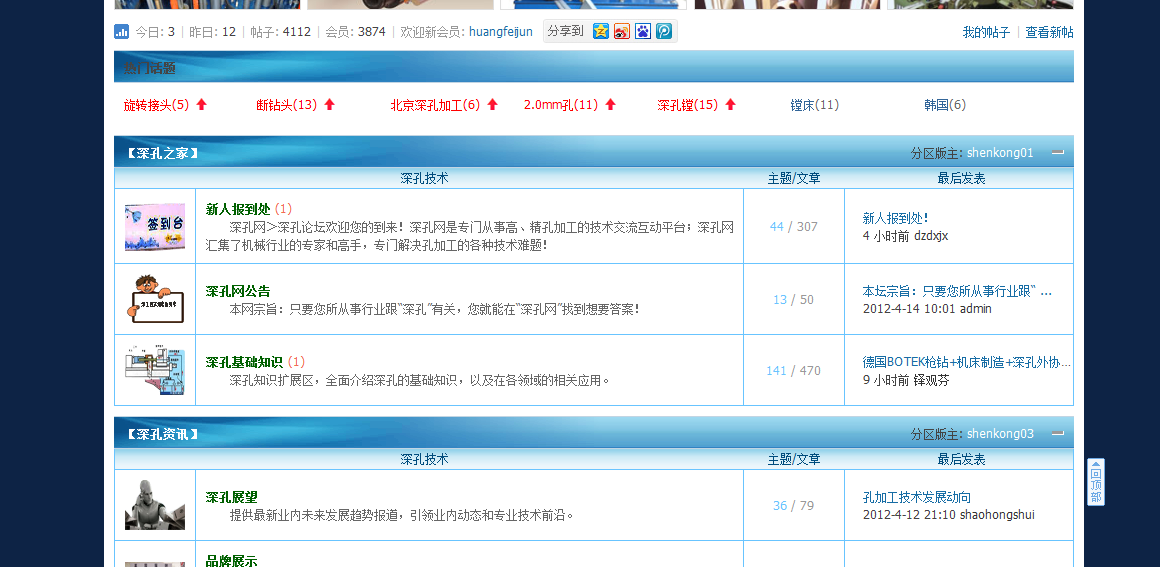
Task: Open last poster shaohongshui's profile
Action: point(997,514)
